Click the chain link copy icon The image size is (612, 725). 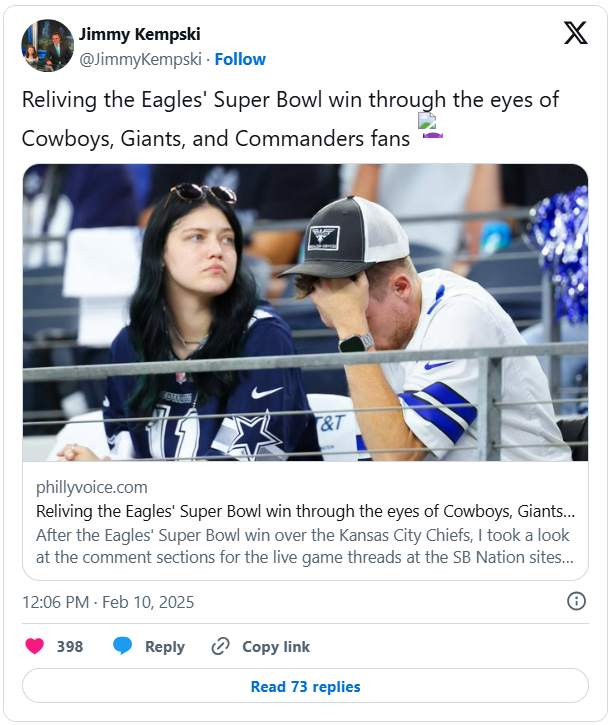click(x=220, y=646)
